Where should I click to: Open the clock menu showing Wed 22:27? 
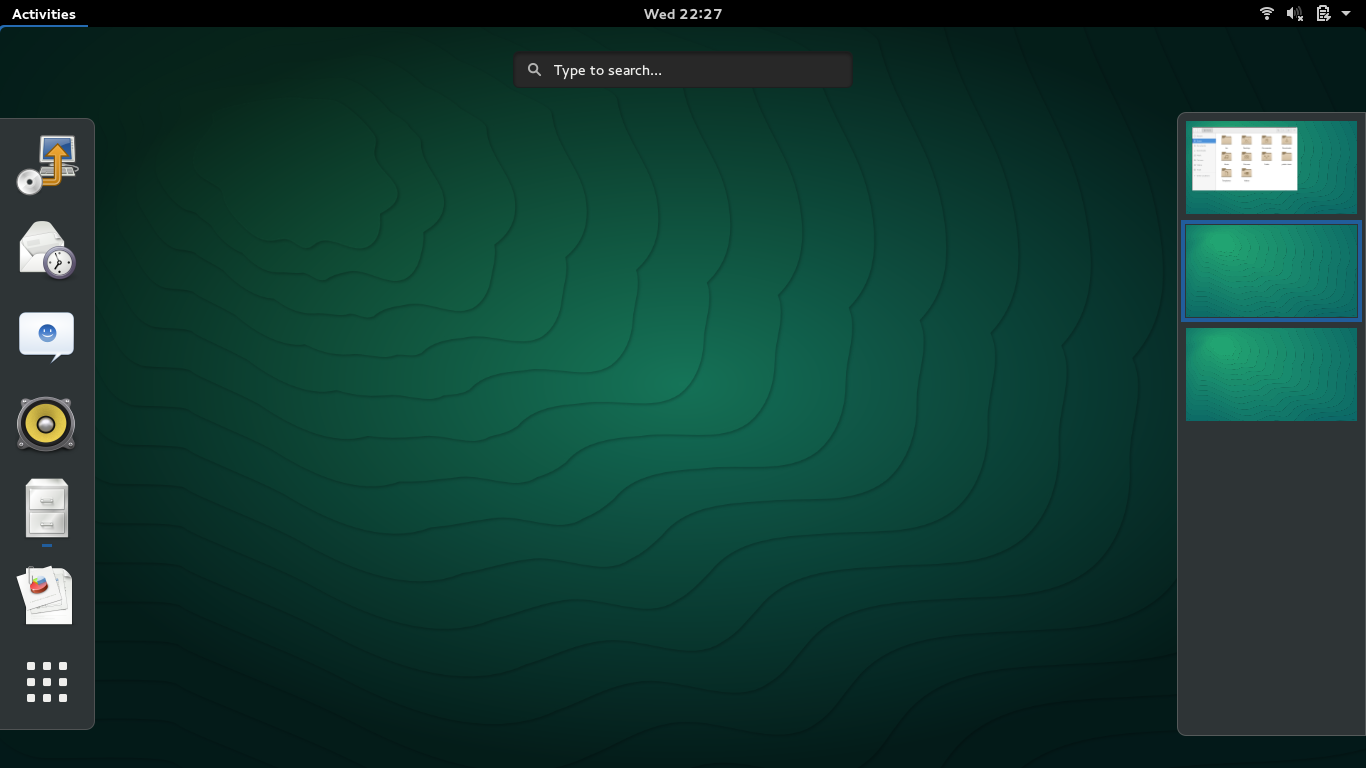[683, 14]
